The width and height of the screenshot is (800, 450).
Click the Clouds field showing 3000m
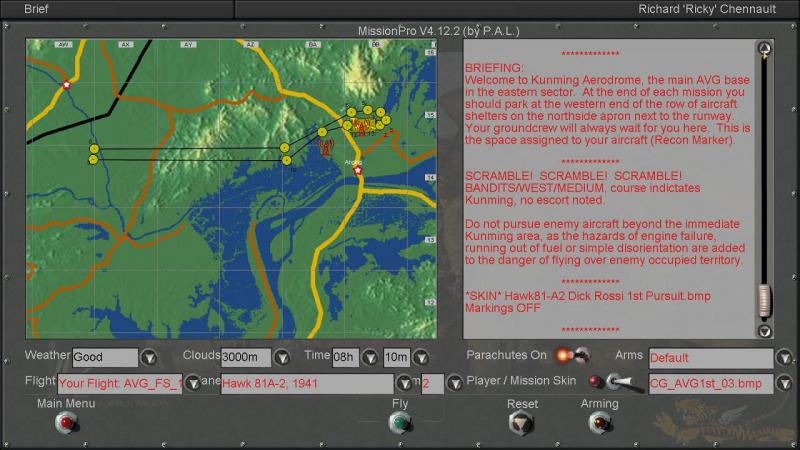pyautogui.click(x=245, y=357)
